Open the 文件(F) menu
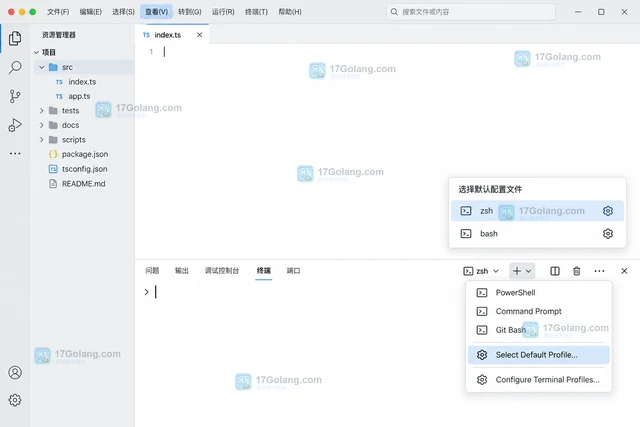Screen dimensions: 640x427 58,12
